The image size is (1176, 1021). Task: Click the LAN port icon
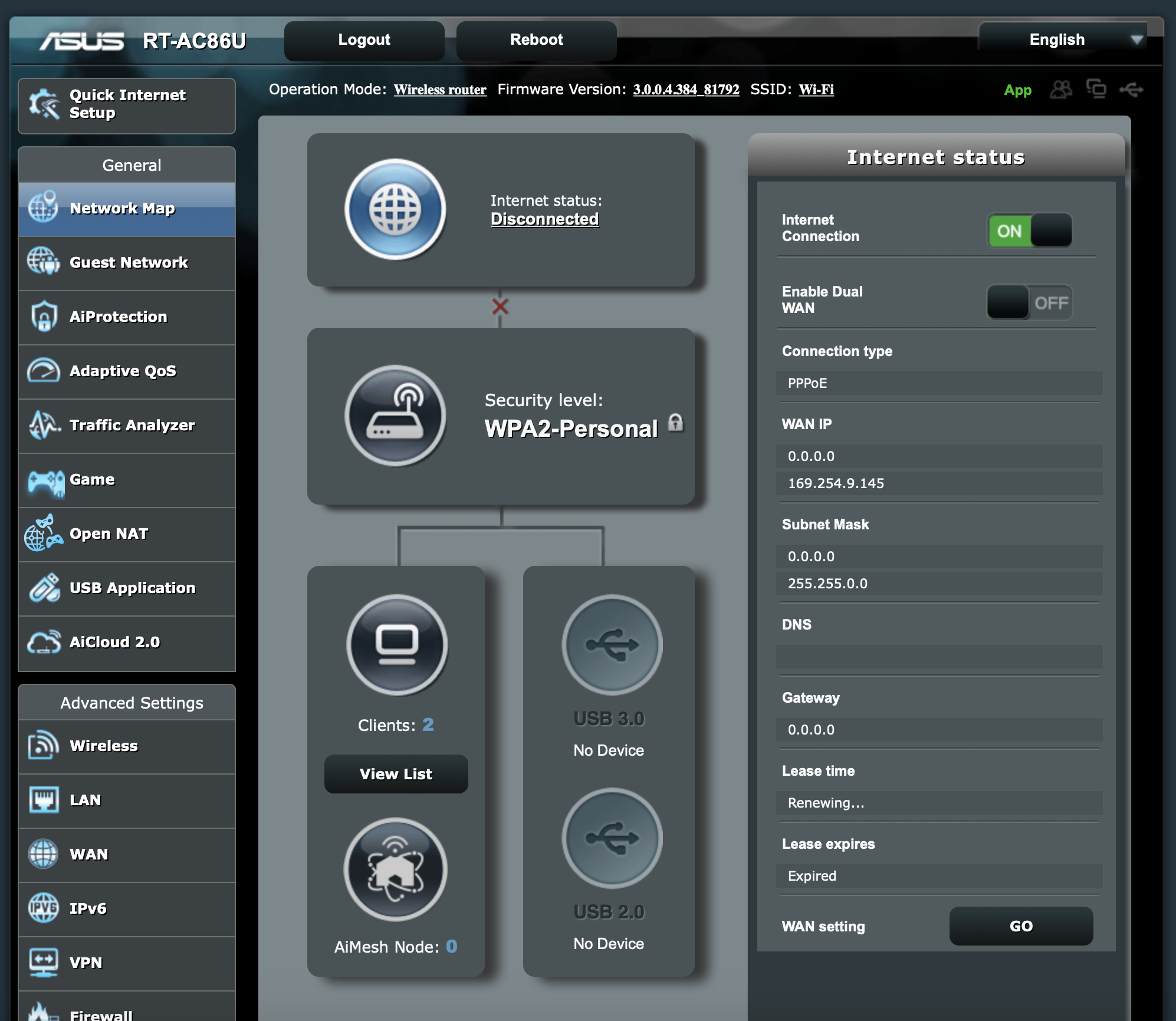pos(44,799)
